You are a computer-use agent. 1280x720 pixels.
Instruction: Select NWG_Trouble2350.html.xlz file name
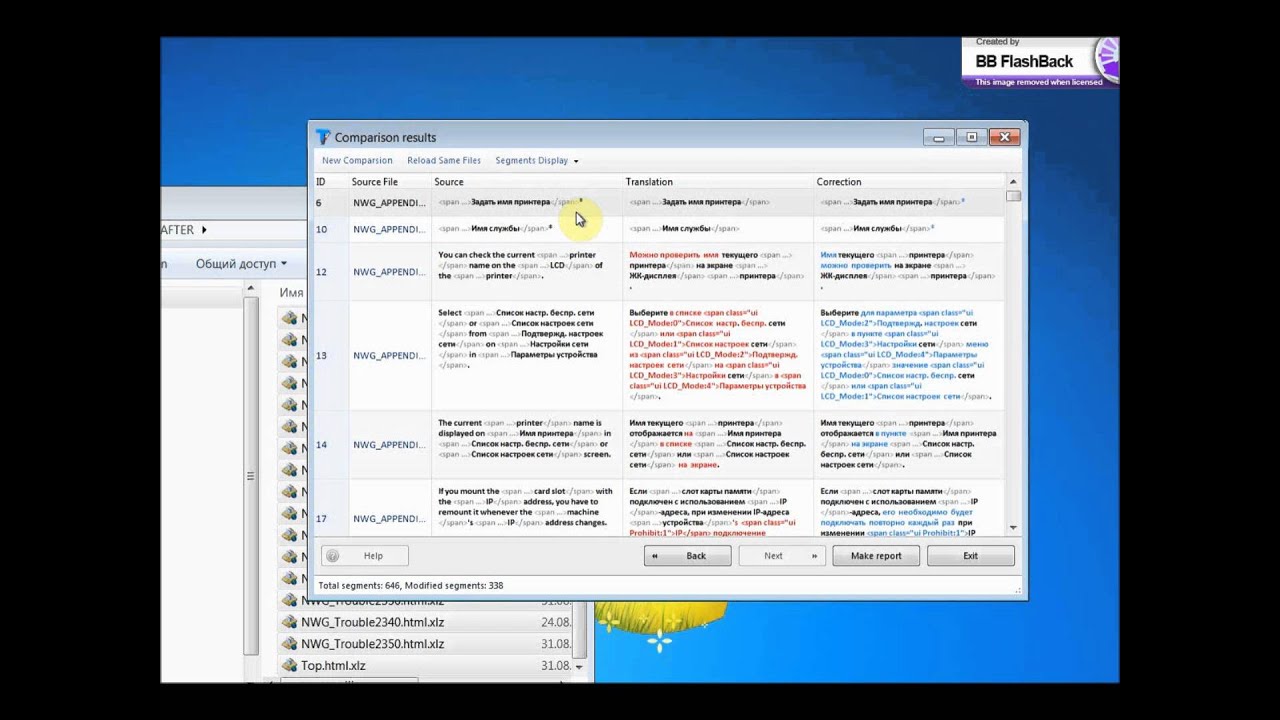tap(372, 644)
